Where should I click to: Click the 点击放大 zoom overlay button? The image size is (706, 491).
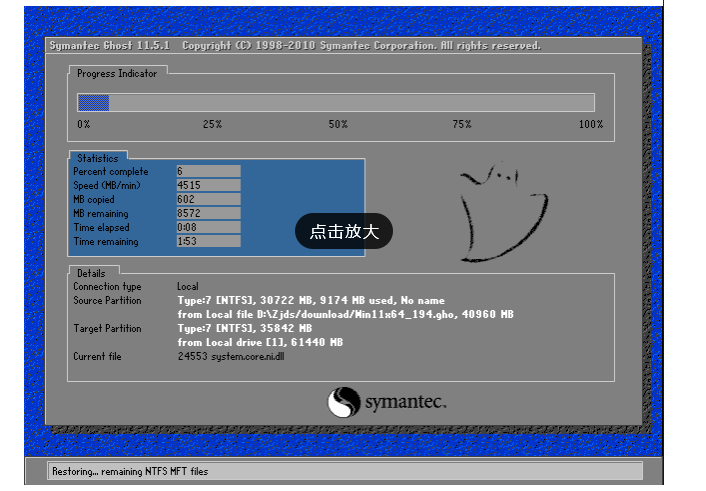pyautogui.click(x=344, y=231)
